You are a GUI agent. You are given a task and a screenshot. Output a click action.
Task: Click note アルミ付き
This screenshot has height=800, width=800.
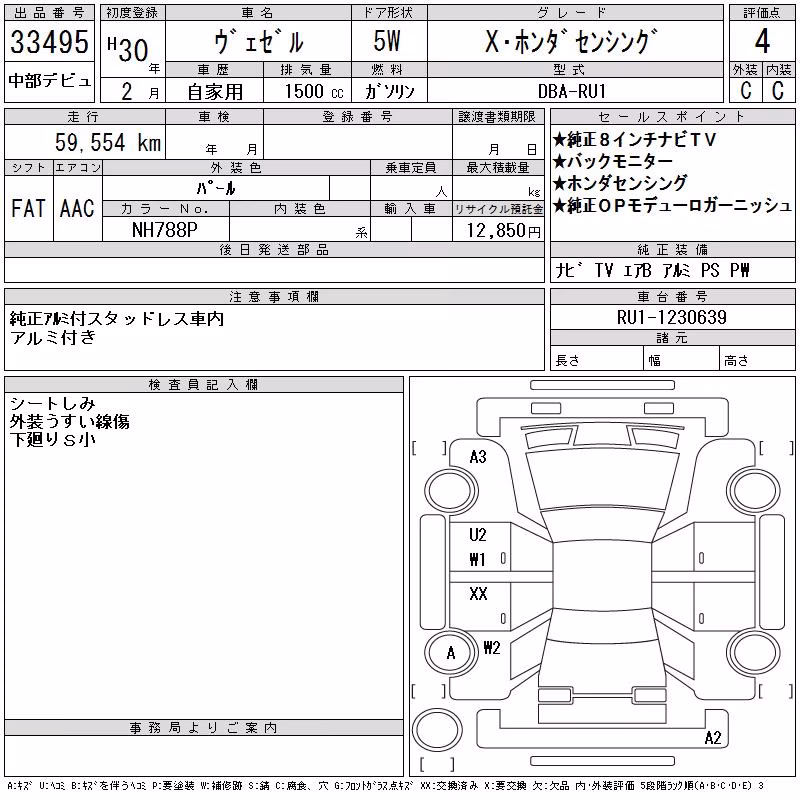[x=53, y=337]
